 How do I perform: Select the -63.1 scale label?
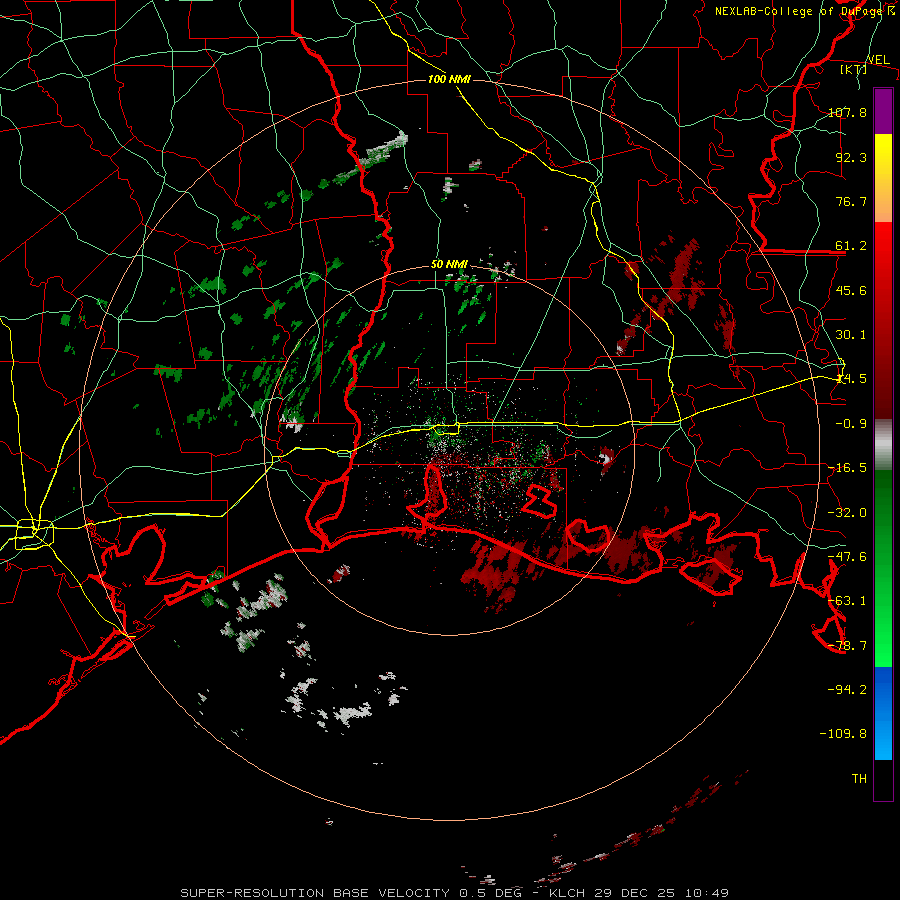pyautogui.click(x=847, y=601)
